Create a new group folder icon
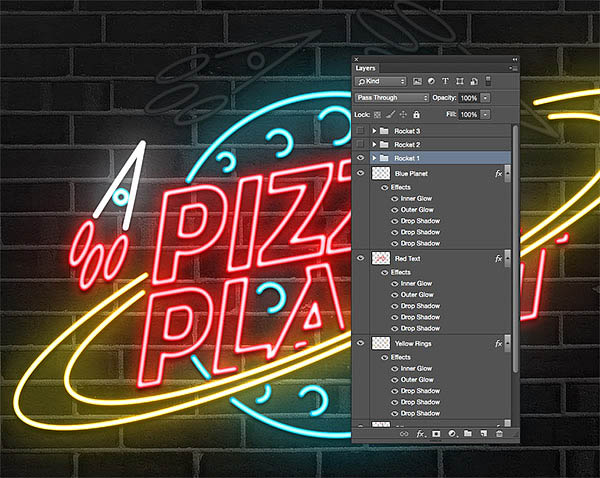Screen dimensions: 600x478 pos(467,434)
